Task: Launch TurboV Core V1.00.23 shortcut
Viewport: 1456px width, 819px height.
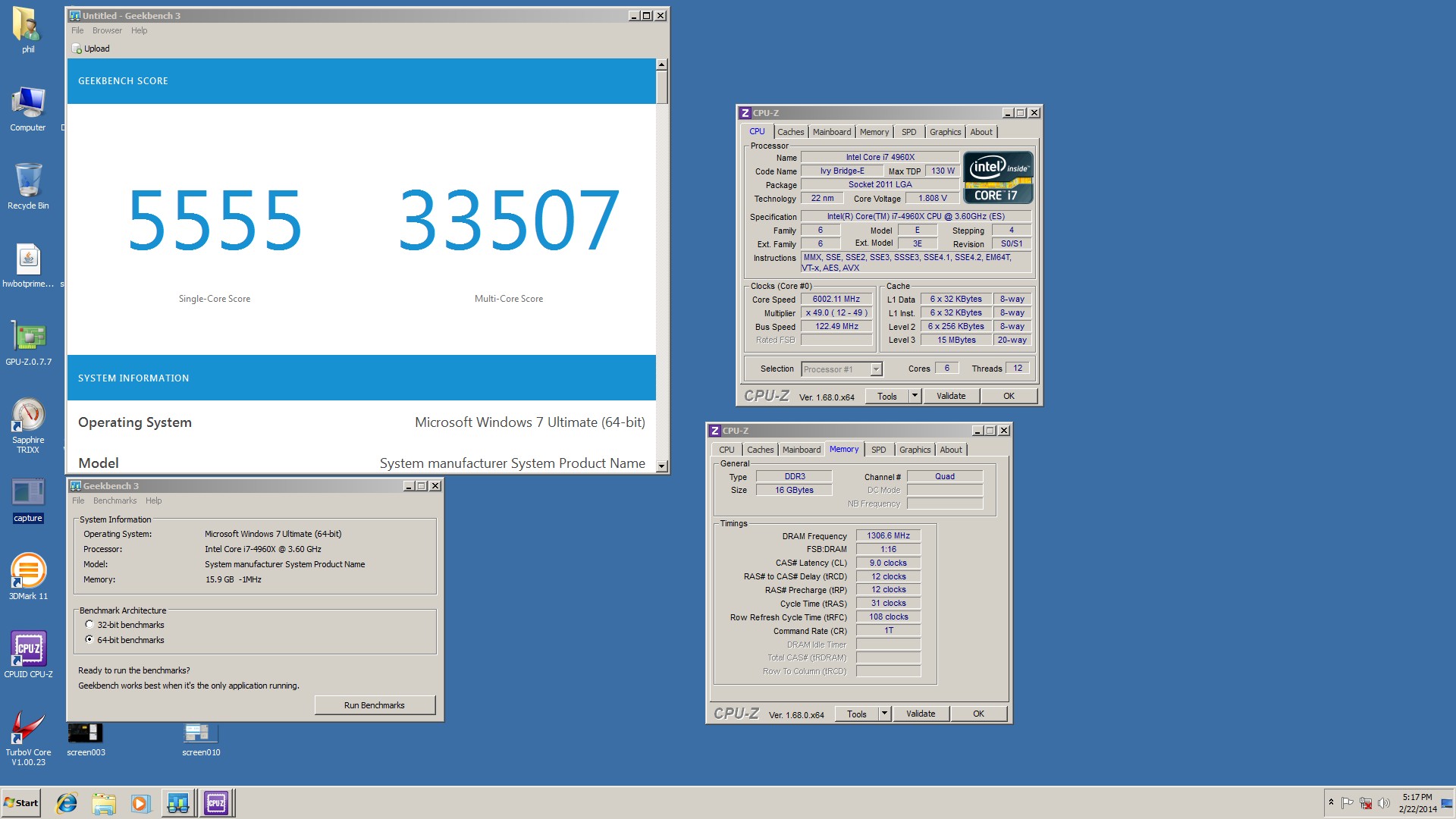Action: [x=28, y=739]
